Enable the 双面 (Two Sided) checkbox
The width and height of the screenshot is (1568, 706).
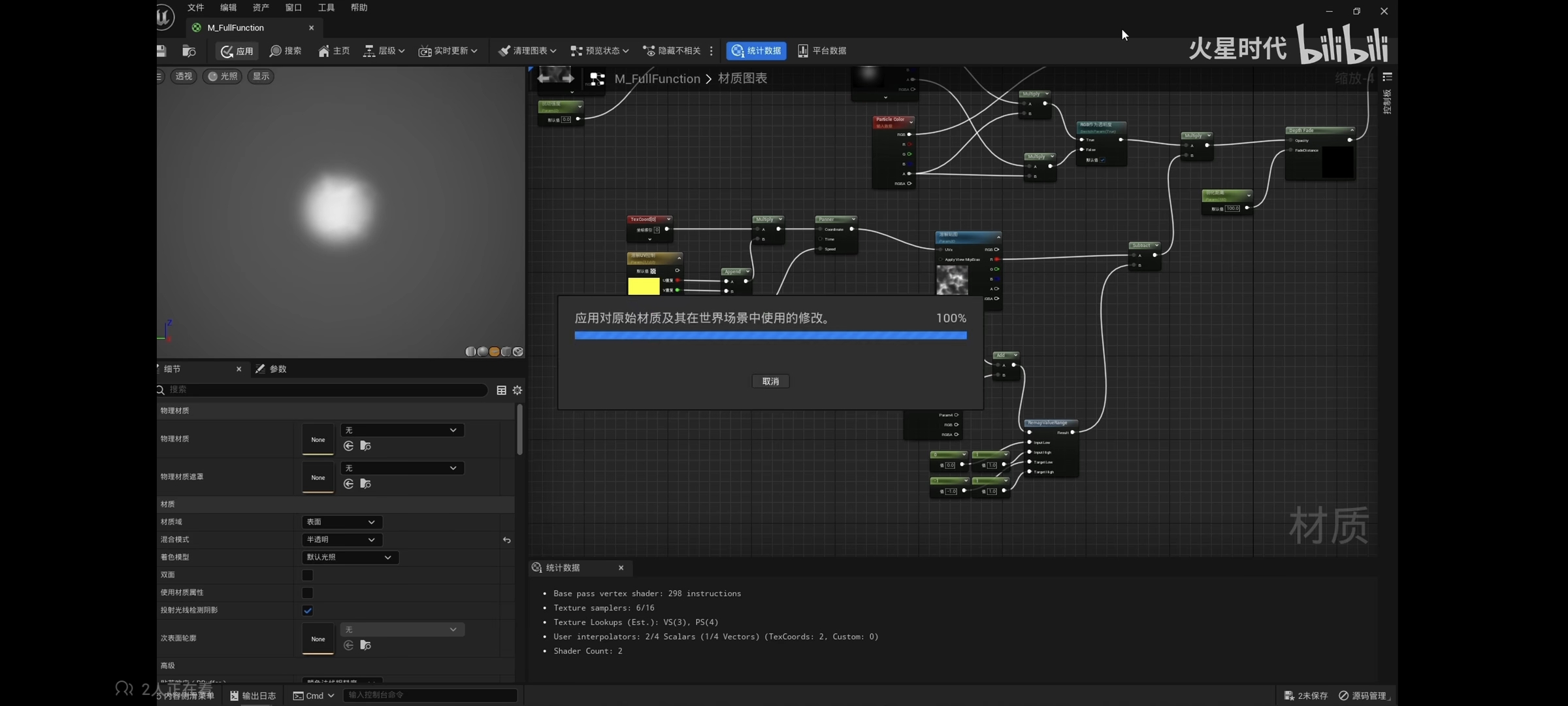(x=307, y=575)
